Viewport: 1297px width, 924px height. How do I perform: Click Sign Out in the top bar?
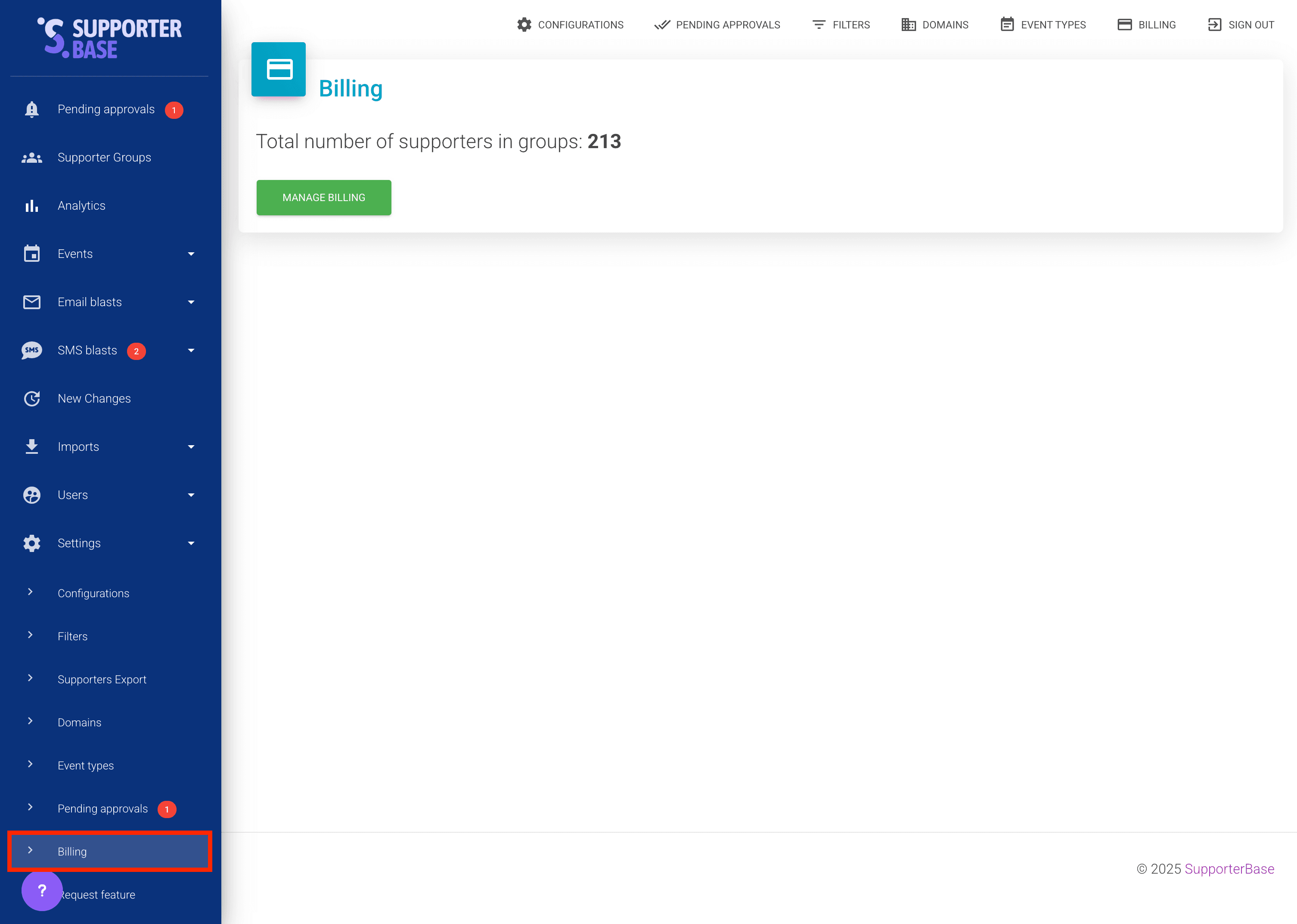tap(1241, 25)
